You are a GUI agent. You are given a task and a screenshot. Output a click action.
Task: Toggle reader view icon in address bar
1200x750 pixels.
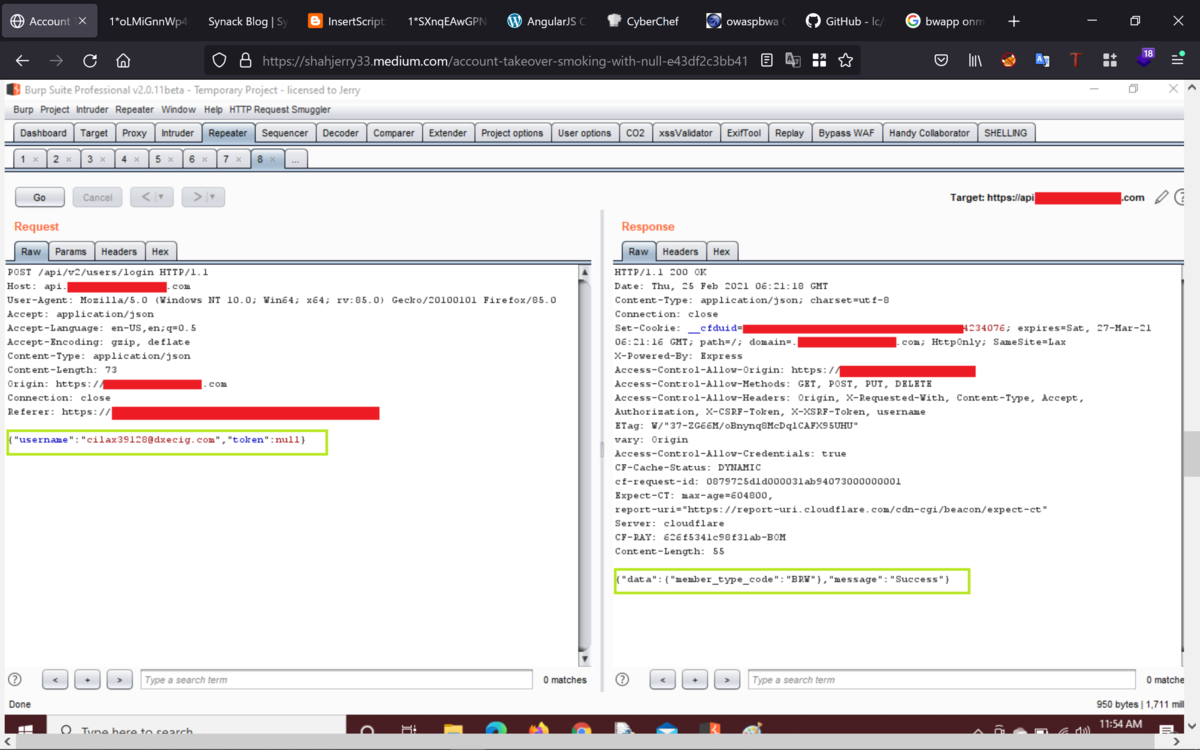[x=766, y=61]
